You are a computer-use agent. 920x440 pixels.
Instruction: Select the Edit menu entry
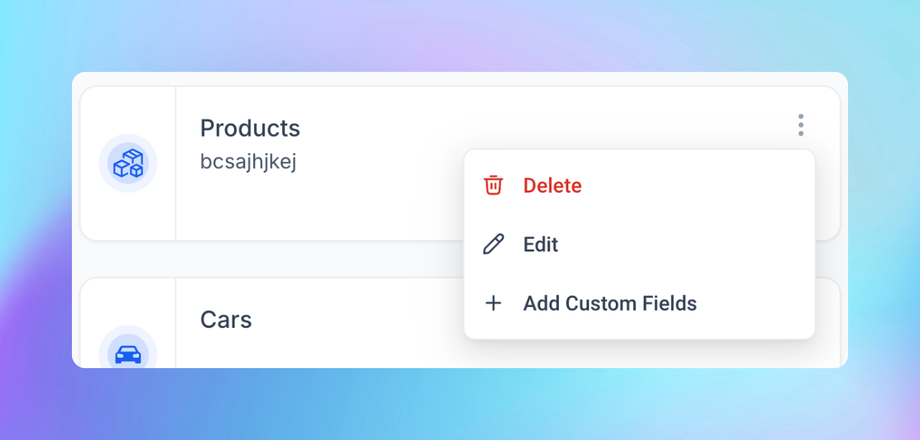(540, 245)
